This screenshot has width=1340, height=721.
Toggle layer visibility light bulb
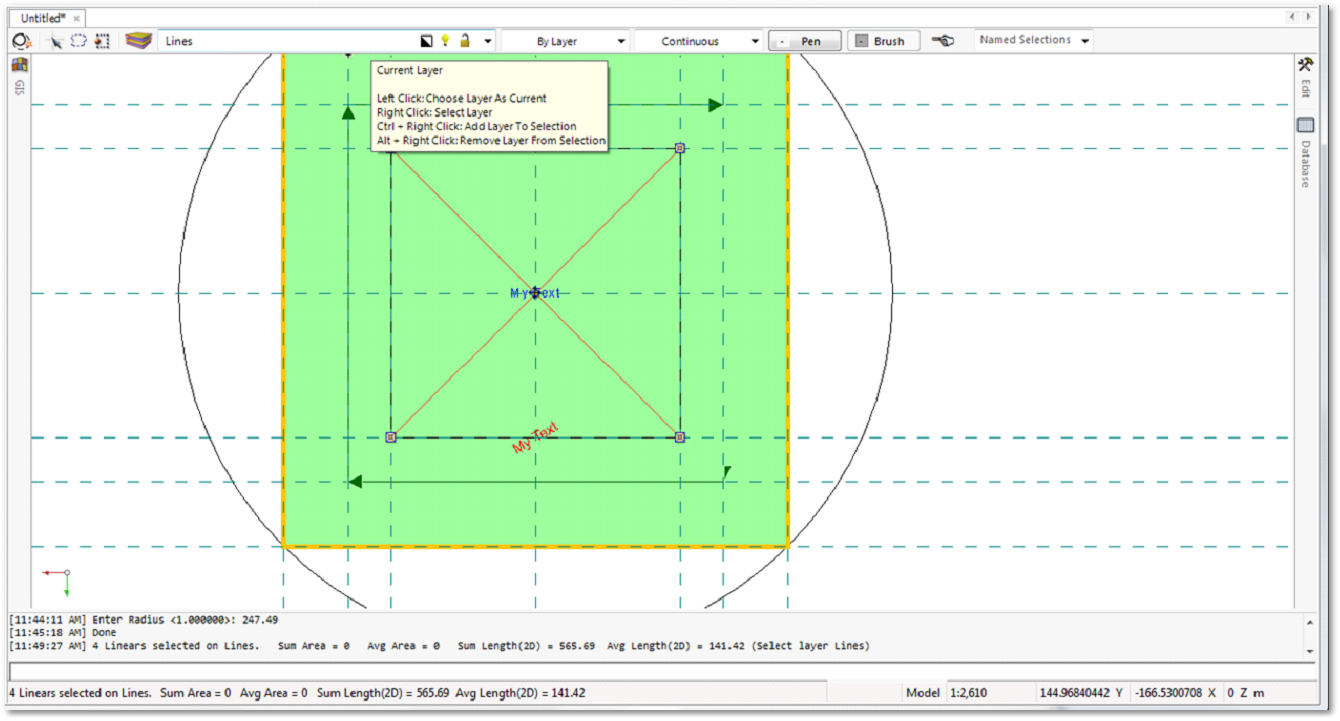tap(446, 41)
